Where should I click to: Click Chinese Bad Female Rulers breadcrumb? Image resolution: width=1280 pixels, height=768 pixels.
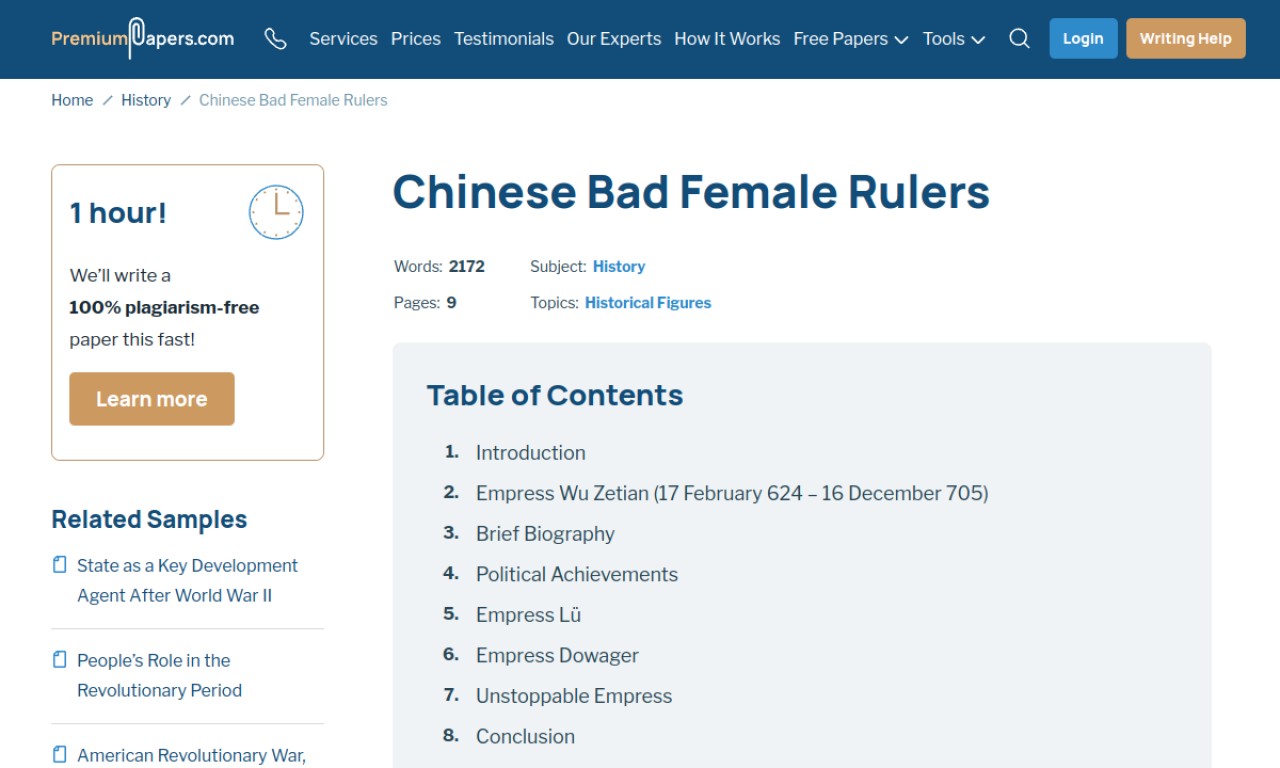point(293,100)
